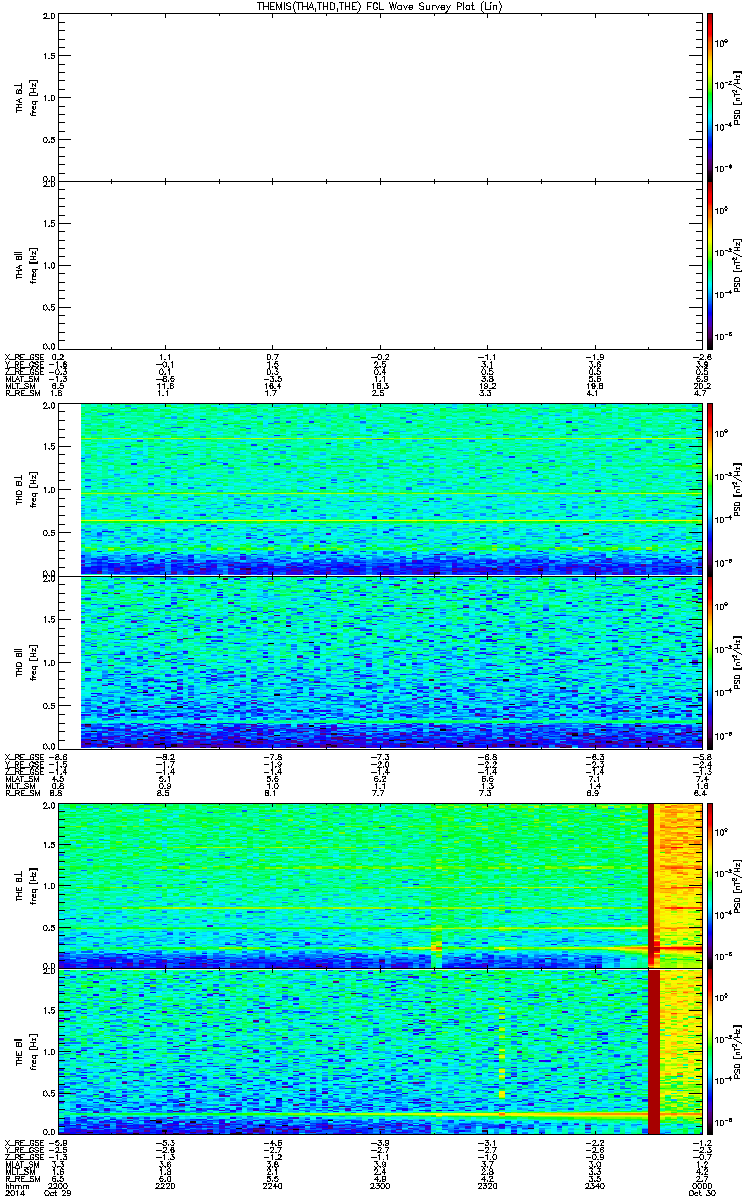
Task: Click the yellow 1.6 Hz line in THD BL panel
Action: coord(391,439)
